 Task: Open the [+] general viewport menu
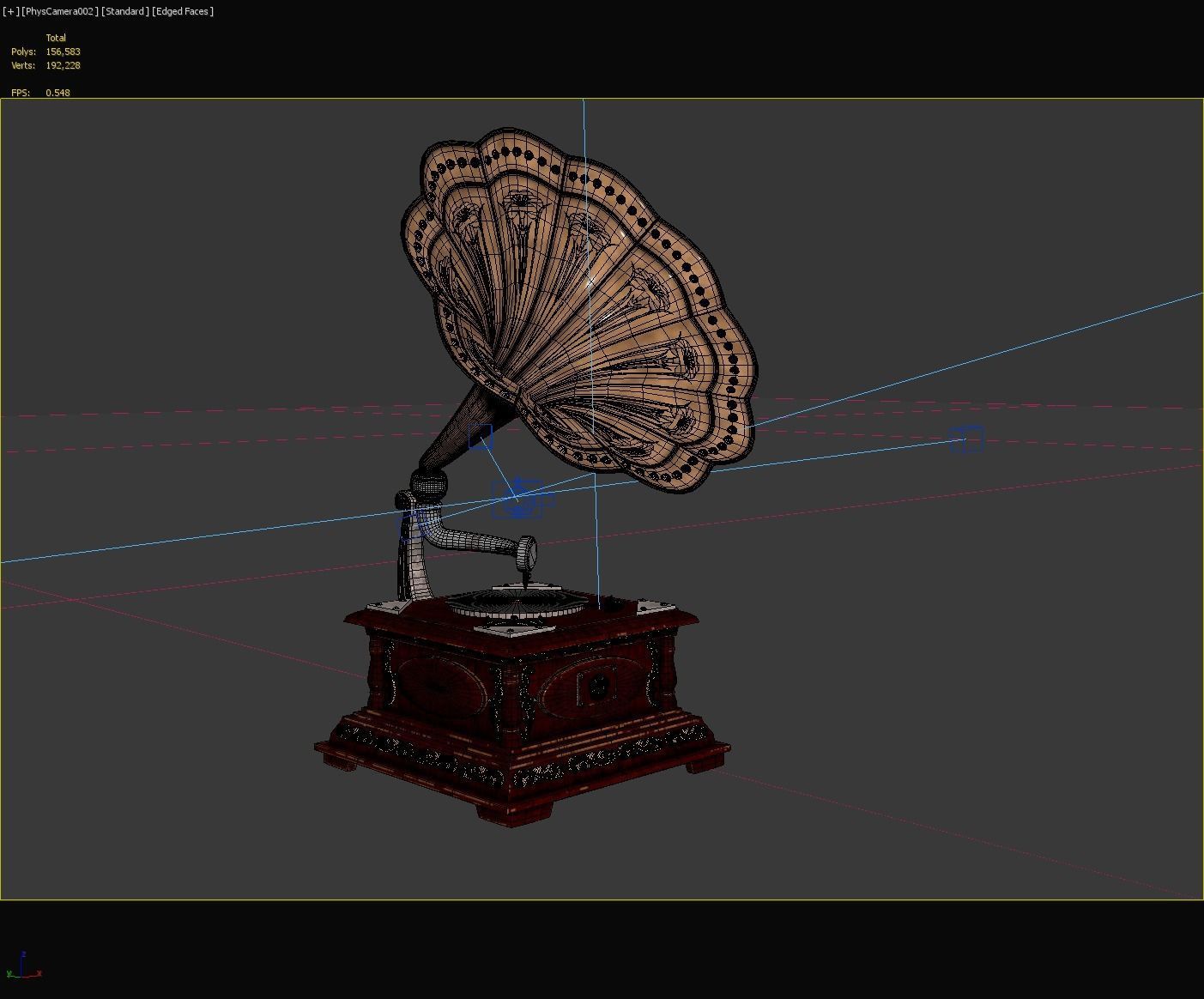tap(11, 11)
